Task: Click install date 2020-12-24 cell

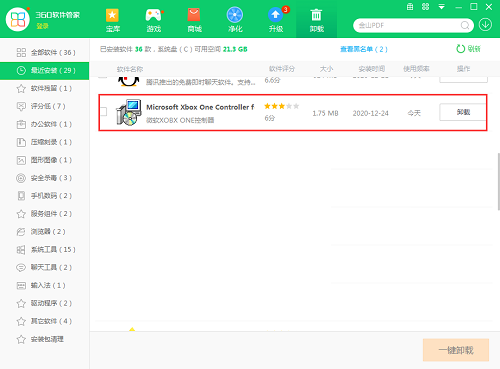Action: click(x=371, y=113)
